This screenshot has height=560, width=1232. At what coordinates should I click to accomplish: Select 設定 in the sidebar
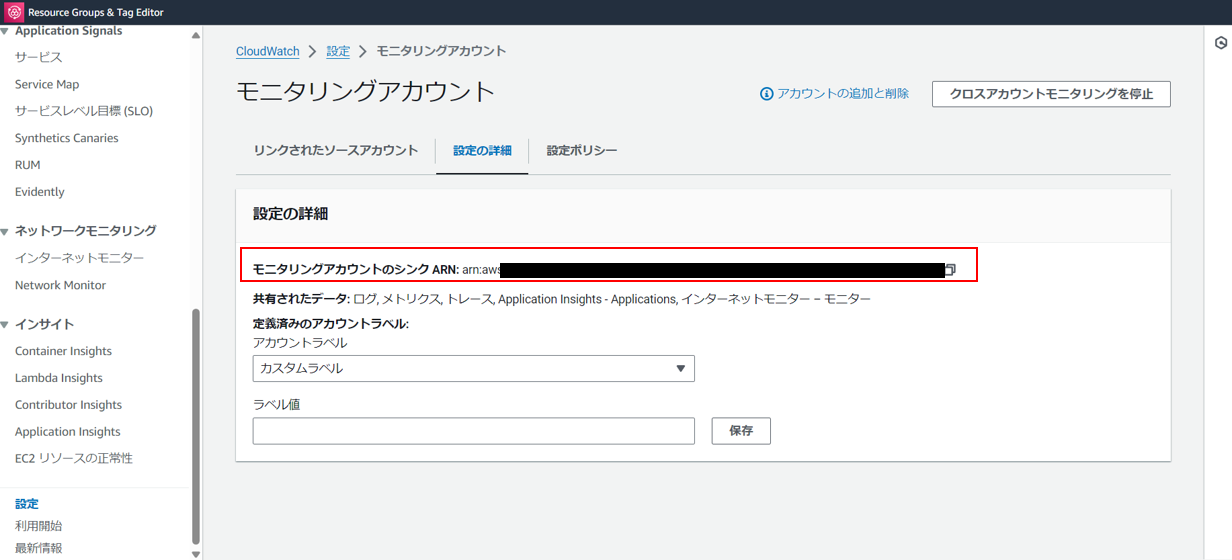pos(27,504)
